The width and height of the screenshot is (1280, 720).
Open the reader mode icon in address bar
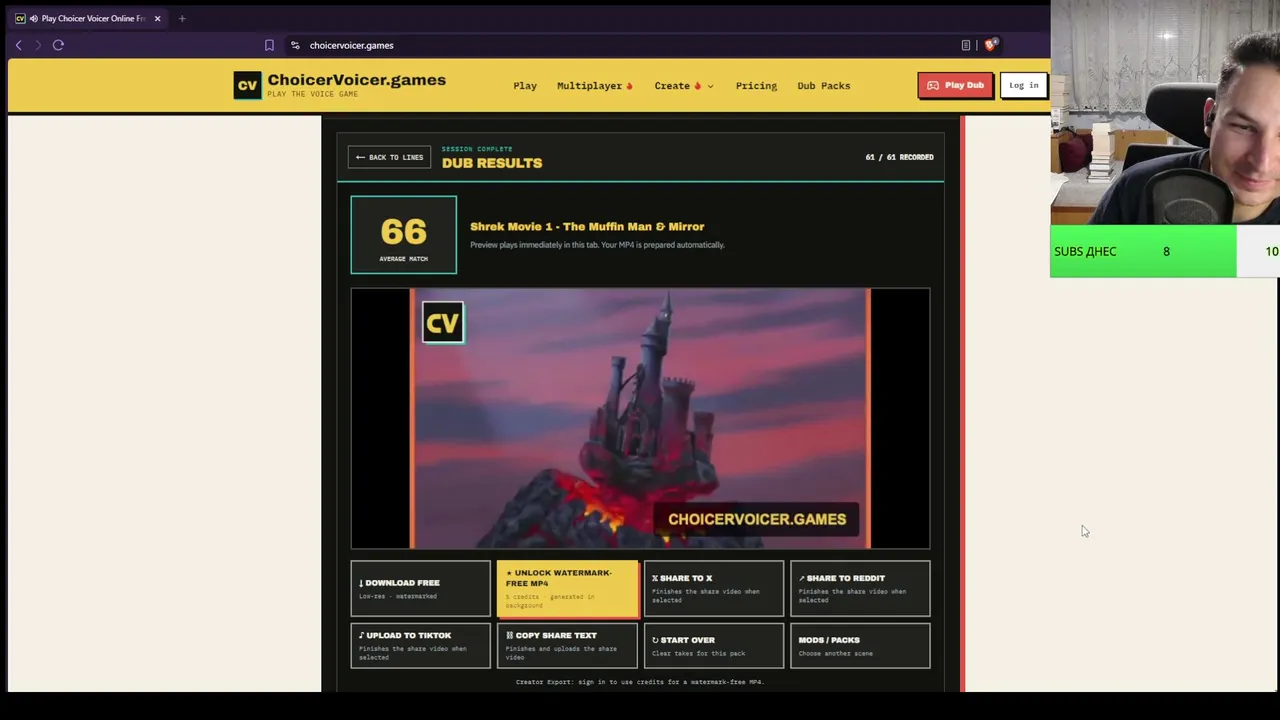click(x=966, y=45)
